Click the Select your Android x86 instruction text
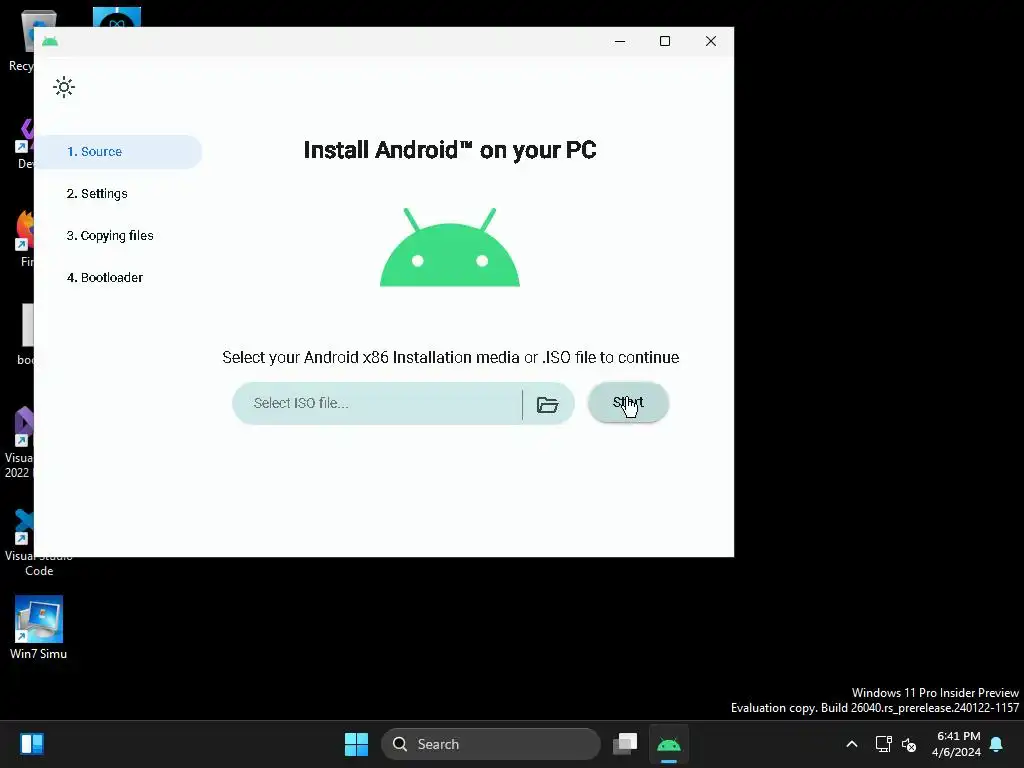Viewport: 1024px width, 768px height. coord(451,357)
